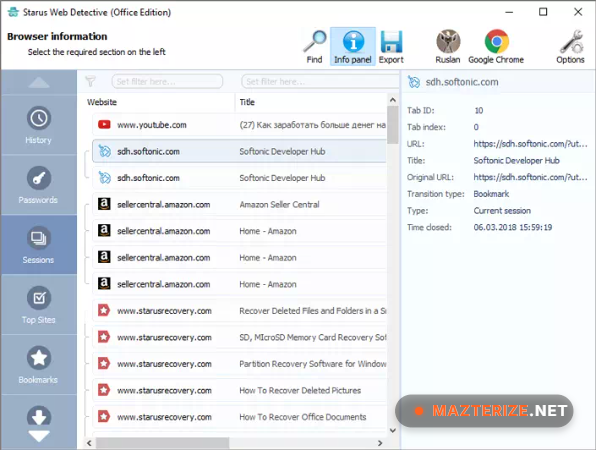
Task: Select How To Recover Office Documents row
Action: click(x=239, y=417)
